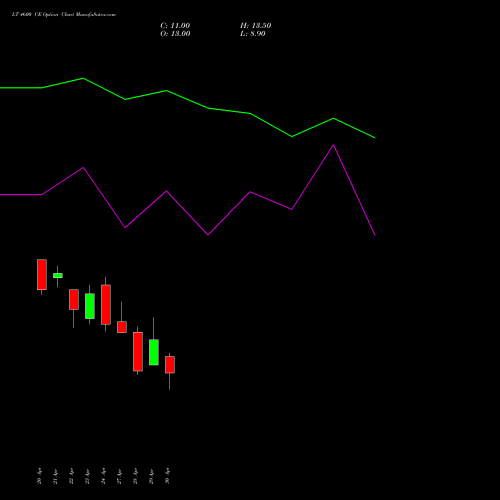Select the tall red candle for 24 Apr
The image size is (500, 500).
coord(106,304)
